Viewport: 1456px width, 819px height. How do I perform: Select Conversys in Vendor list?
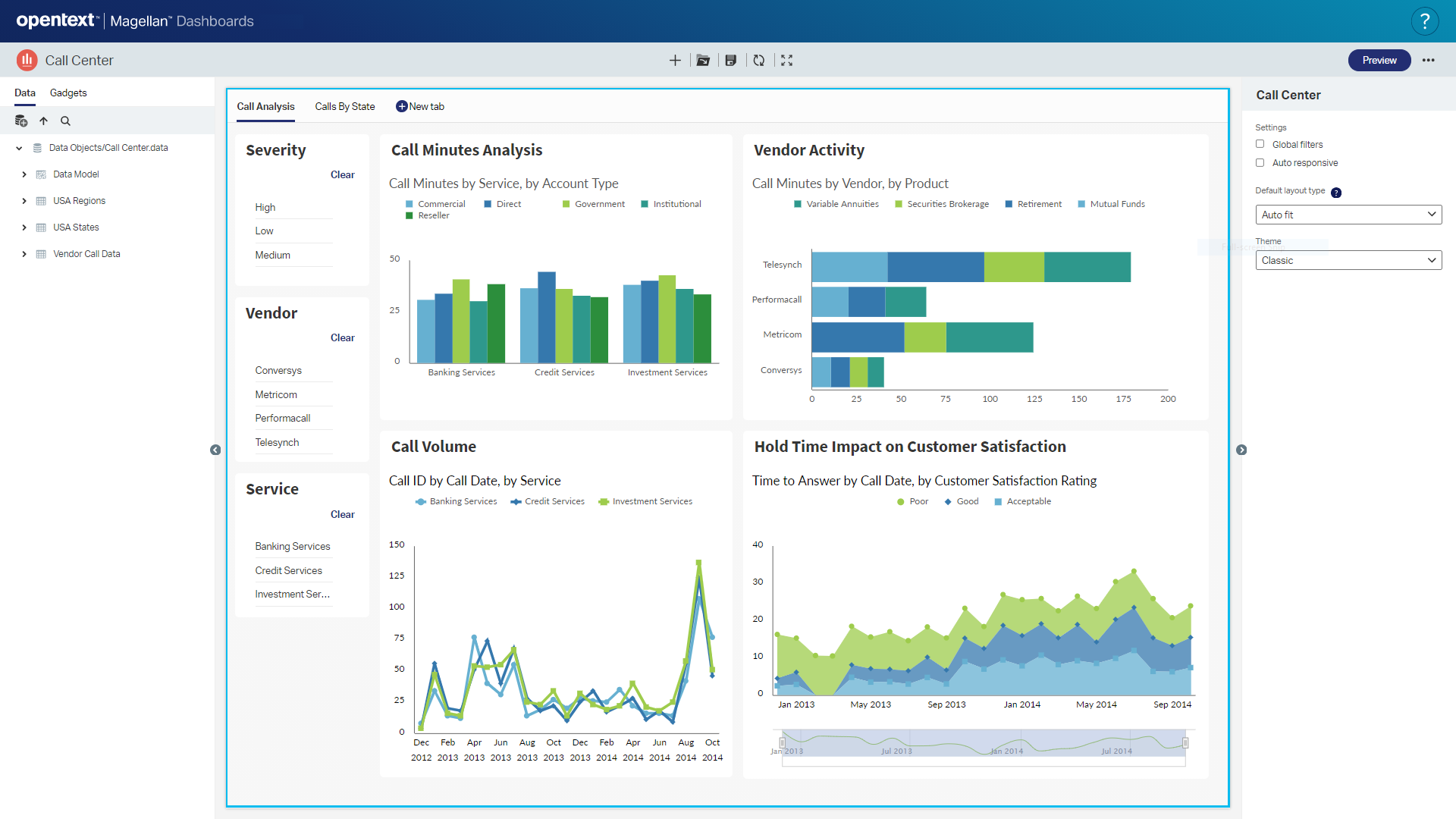pos(293,370)
